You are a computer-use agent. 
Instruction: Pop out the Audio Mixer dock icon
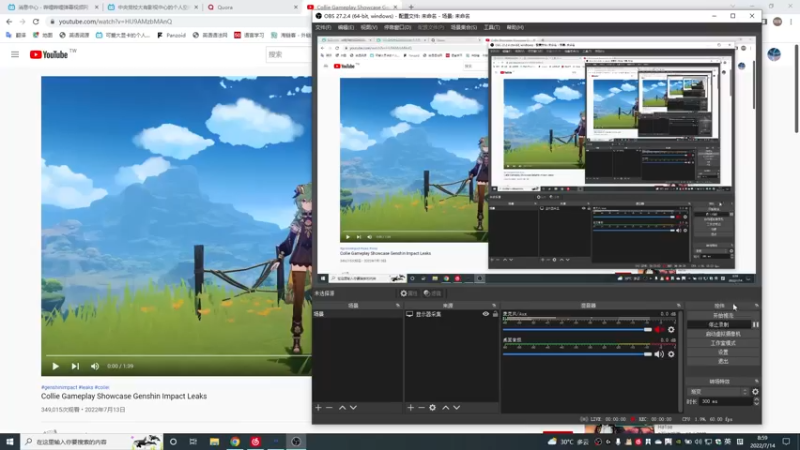pyautogui.click(x=679, y=305)
